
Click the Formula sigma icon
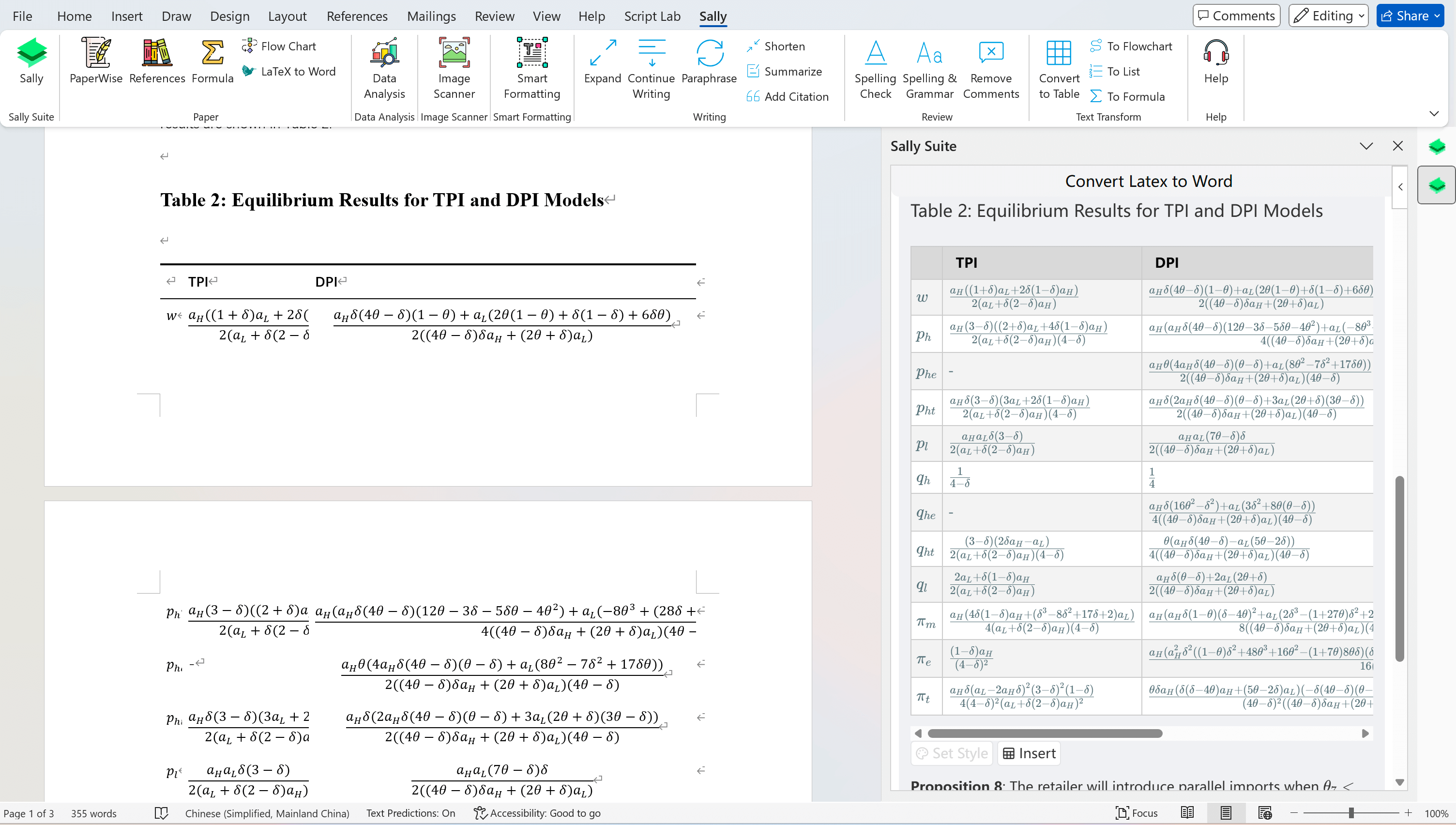212,61
